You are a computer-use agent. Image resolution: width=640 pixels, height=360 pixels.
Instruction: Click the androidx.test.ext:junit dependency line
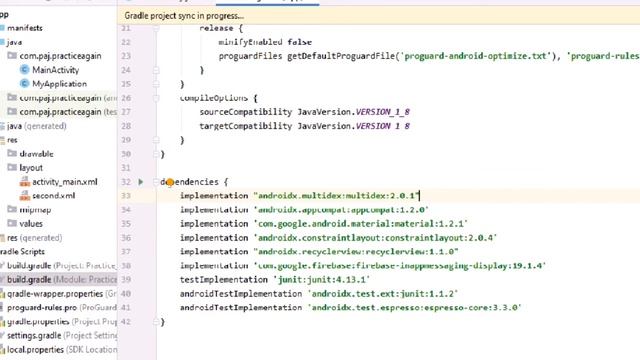[319, 293]
